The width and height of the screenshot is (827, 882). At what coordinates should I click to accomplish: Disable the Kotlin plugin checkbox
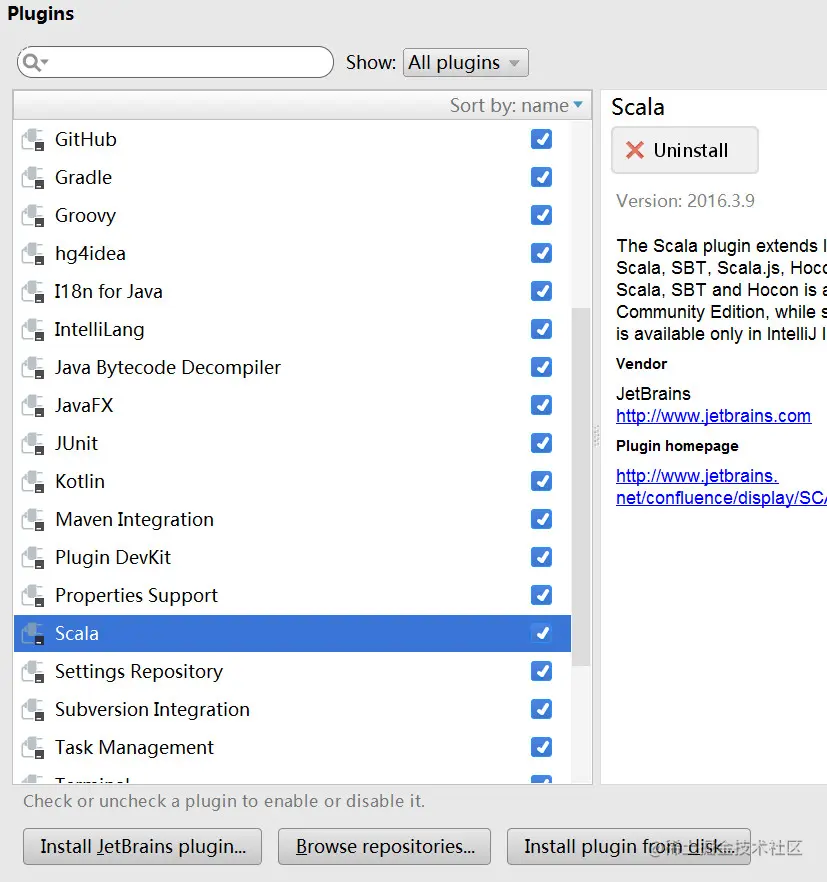click(541, 481)
